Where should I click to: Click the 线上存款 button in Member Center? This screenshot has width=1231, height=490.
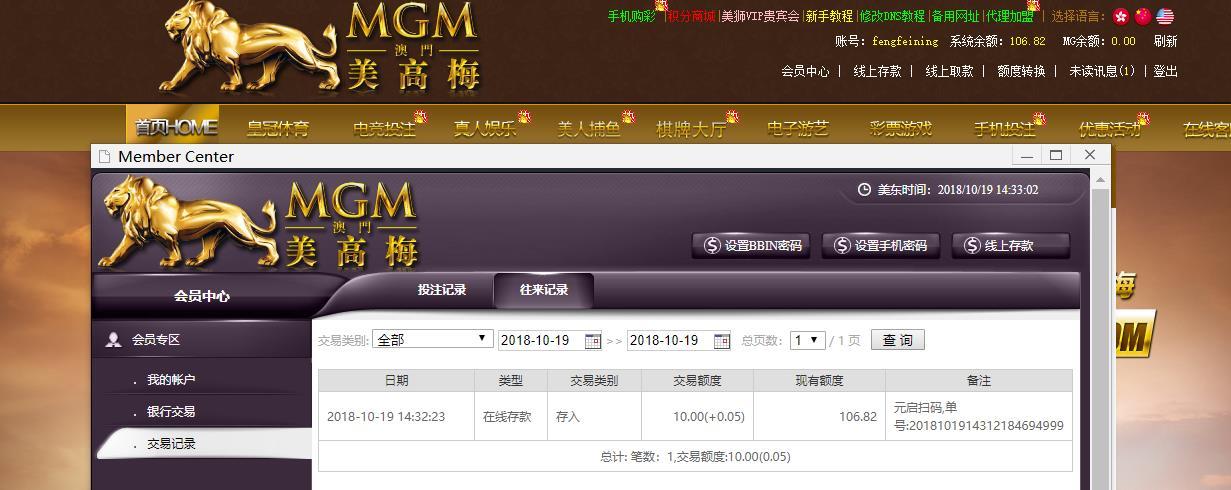point(1010,246)
